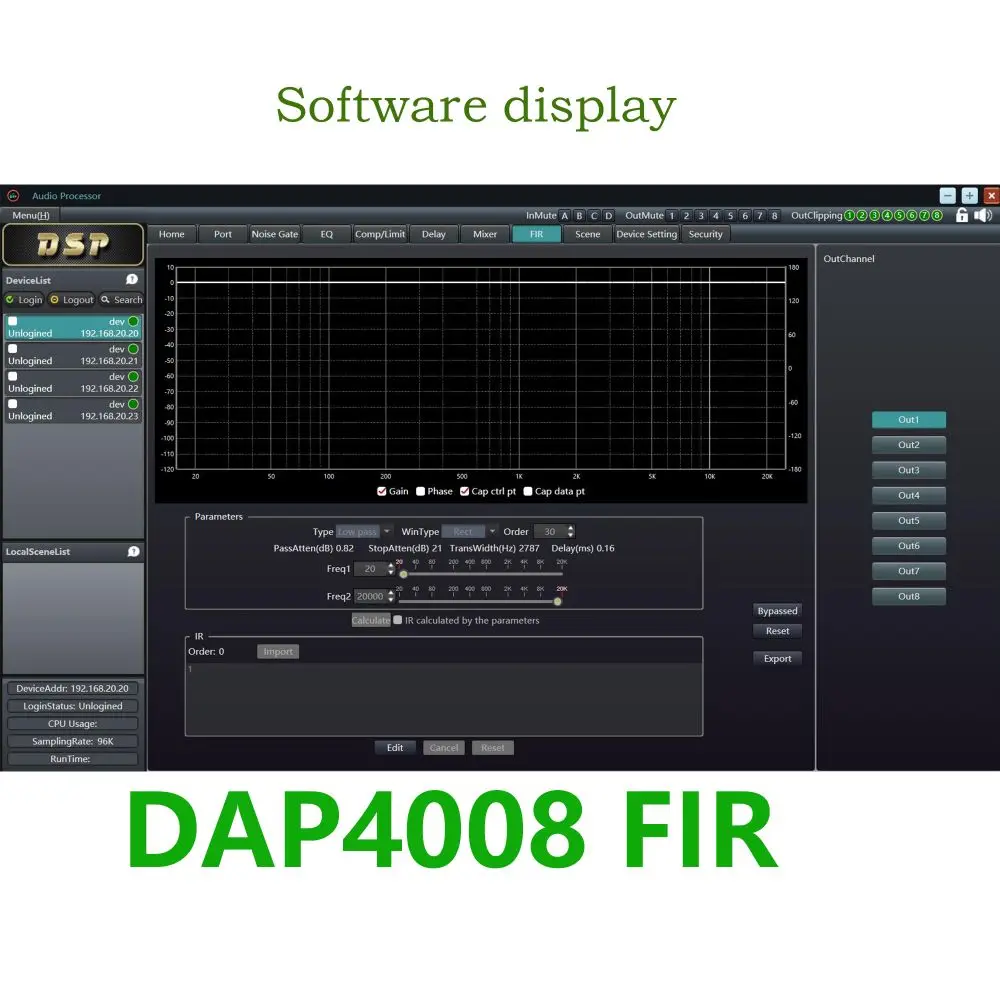Click the Logout button
This screenshot has width=1000, height=1000.
pyautogui.click(x=72, y=300)
